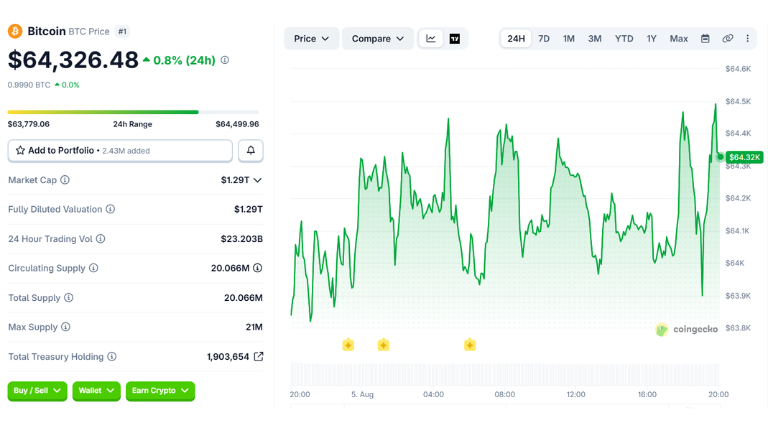Click the 1,903,654 treasury holding value
The width and height of the screenshot is (768, 432).
(x=228, y=357)
